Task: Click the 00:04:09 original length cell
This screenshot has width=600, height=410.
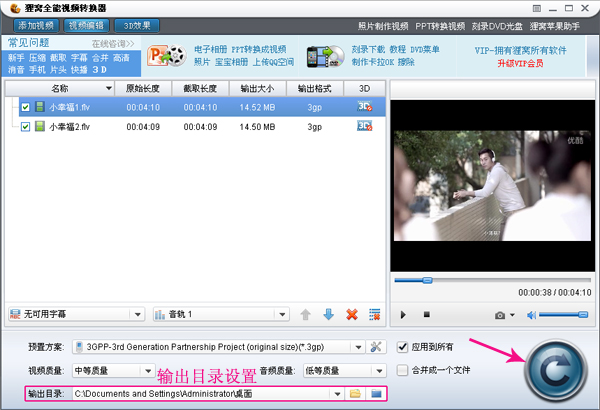Action: click(x=143, y=127)
